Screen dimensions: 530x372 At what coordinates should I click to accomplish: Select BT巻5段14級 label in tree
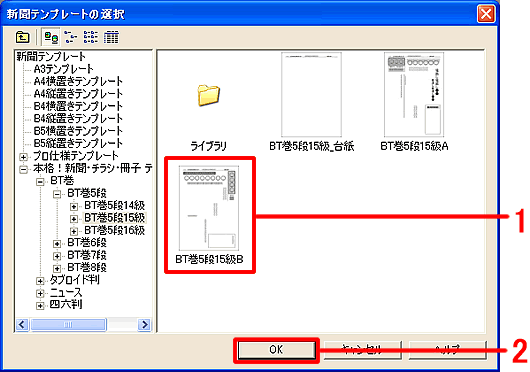click(x=115, y=205)
